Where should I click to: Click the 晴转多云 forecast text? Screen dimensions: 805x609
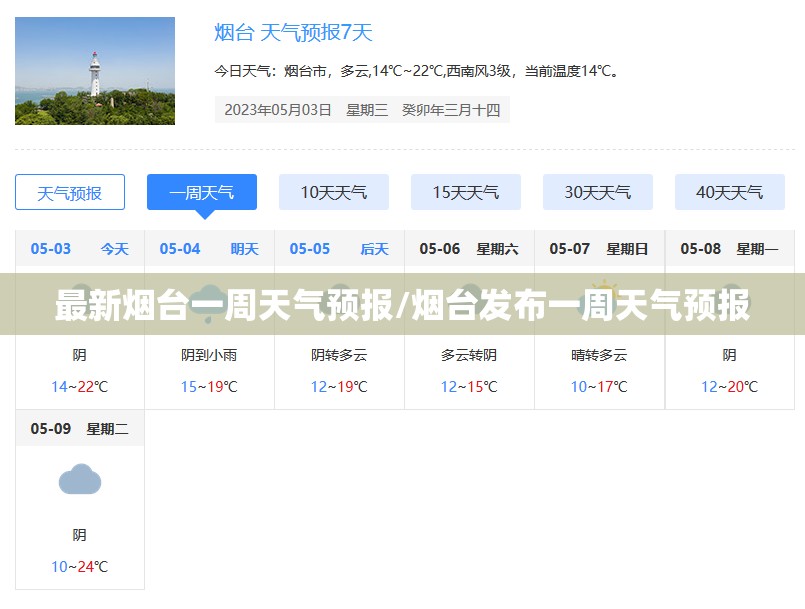(599, 355)
